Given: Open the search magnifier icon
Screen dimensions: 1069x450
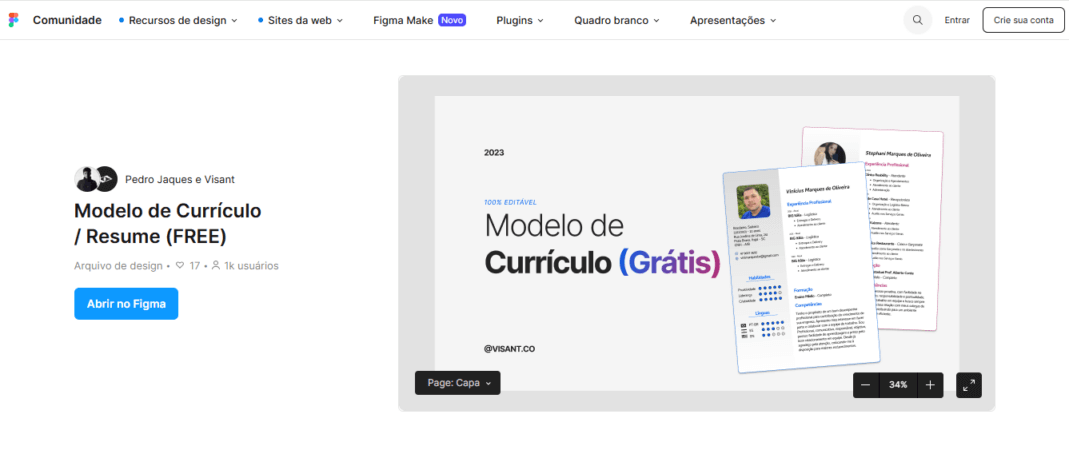Looking at the screenshot, I should click(x=918, y=20).
